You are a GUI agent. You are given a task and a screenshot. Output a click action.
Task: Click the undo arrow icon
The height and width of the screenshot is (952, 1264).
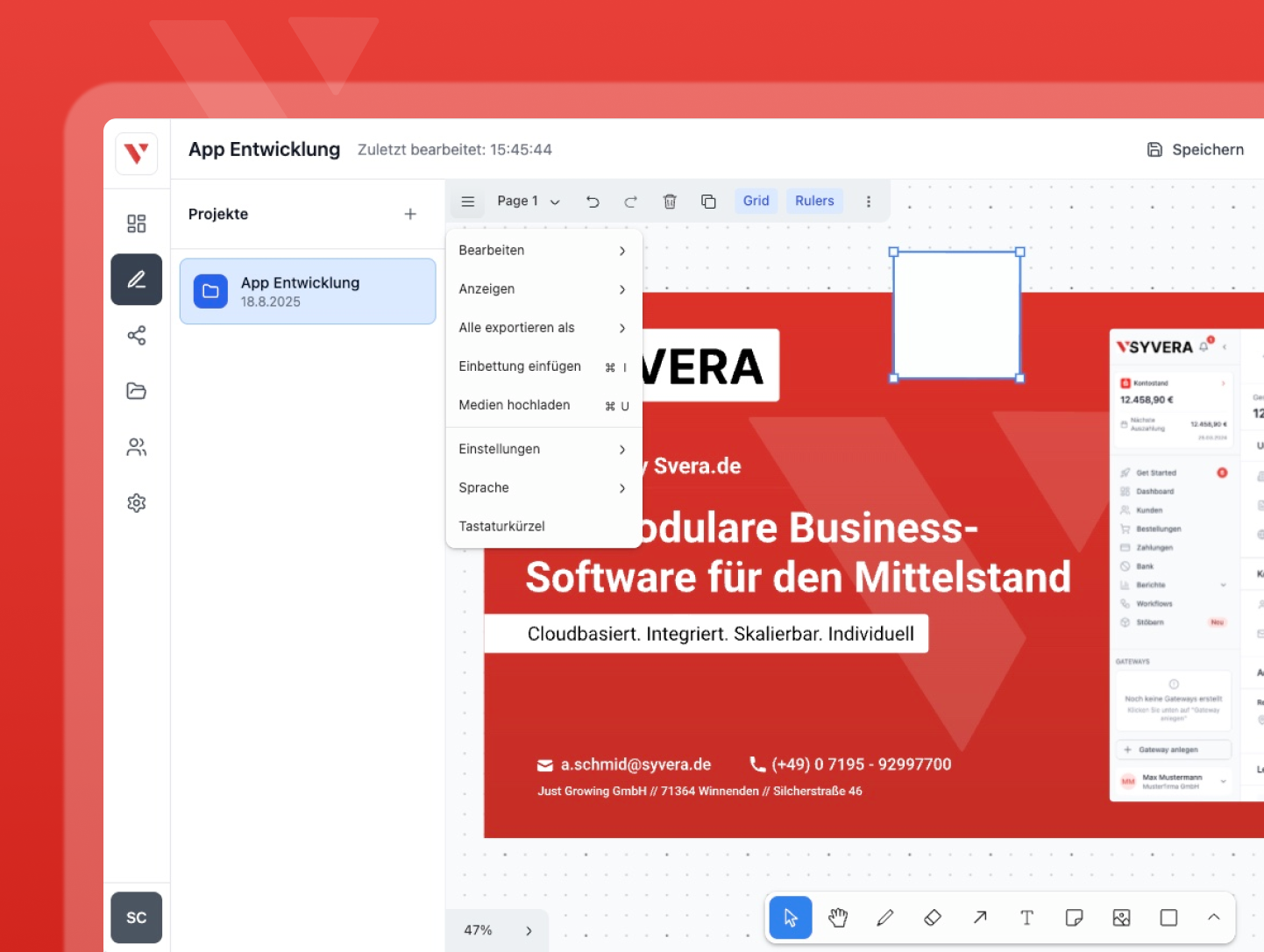point(593,202)
